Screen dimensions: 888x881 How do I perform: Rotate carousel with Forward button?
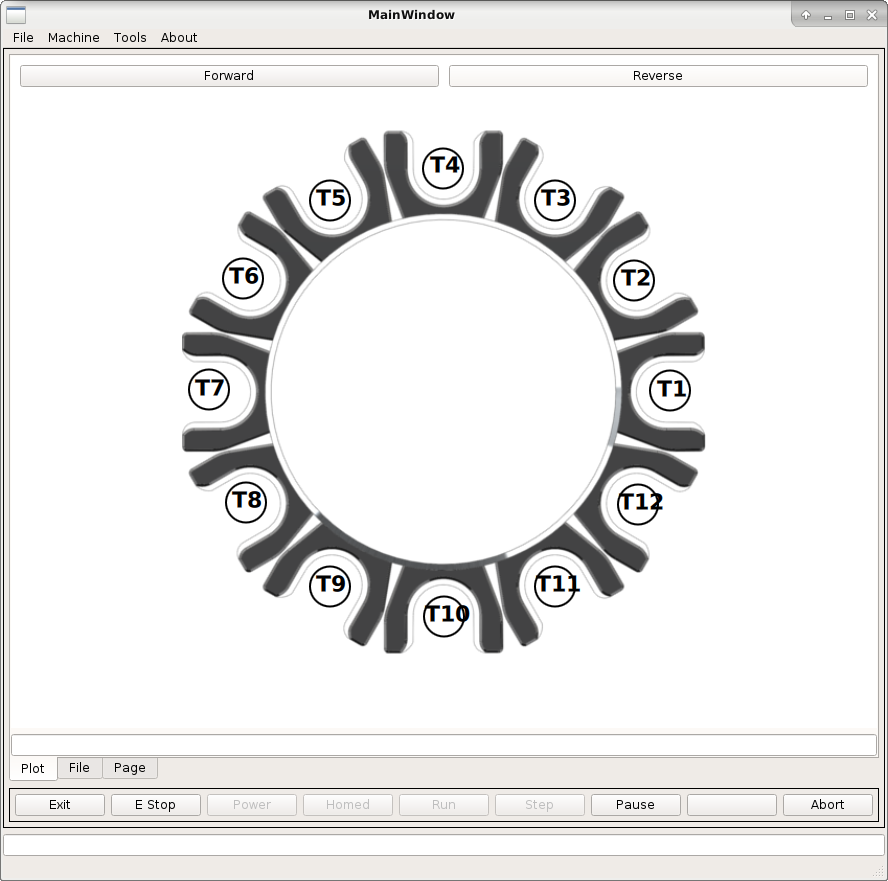[229, 76]
